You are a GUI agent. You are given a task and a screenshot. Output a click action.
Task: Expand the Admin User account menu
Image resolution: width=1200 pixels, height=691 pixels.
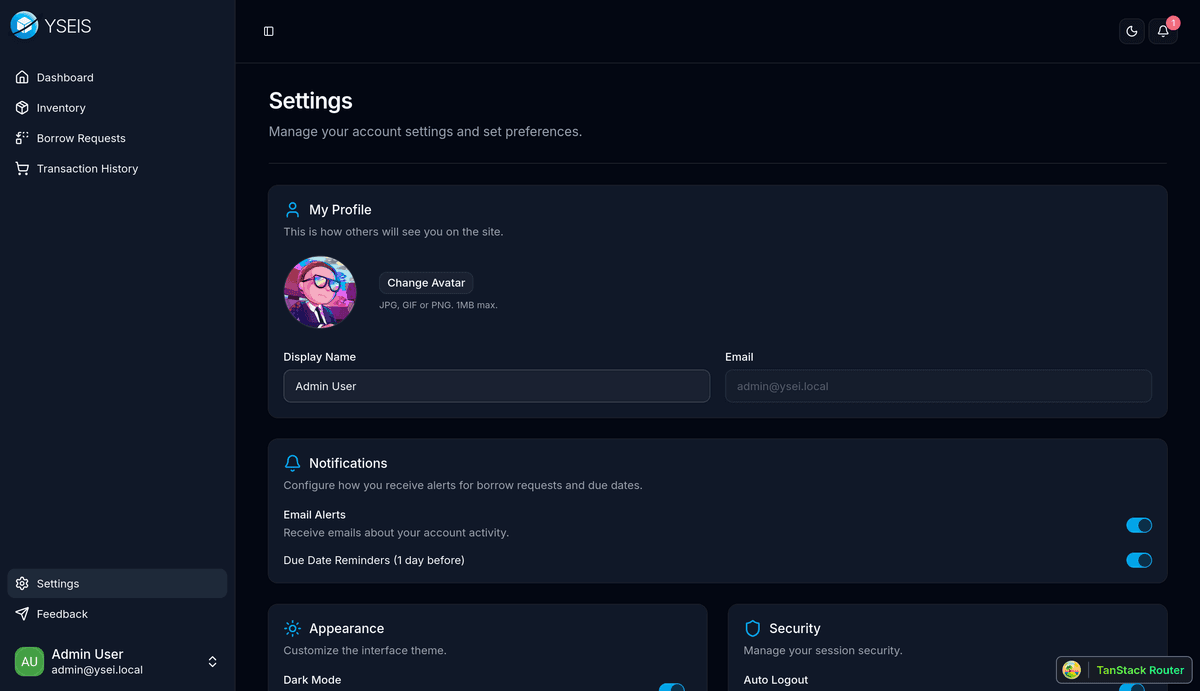(x=212, y=662)
